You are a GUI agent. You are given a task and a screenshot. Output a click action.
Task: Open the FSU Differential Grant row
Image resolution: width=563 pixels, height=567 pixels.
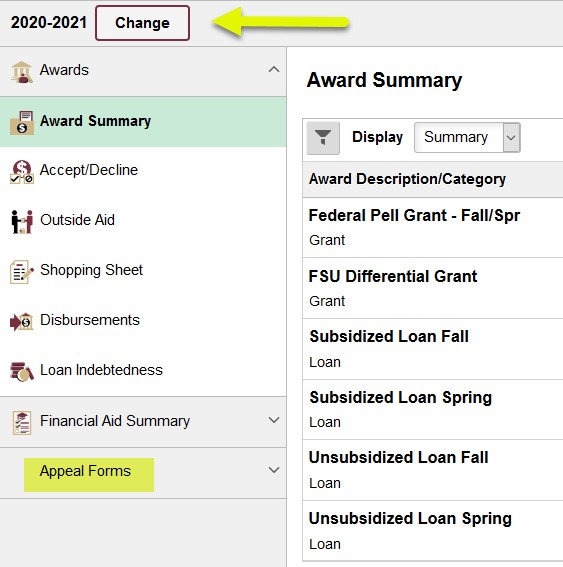[x=432, y=288]
